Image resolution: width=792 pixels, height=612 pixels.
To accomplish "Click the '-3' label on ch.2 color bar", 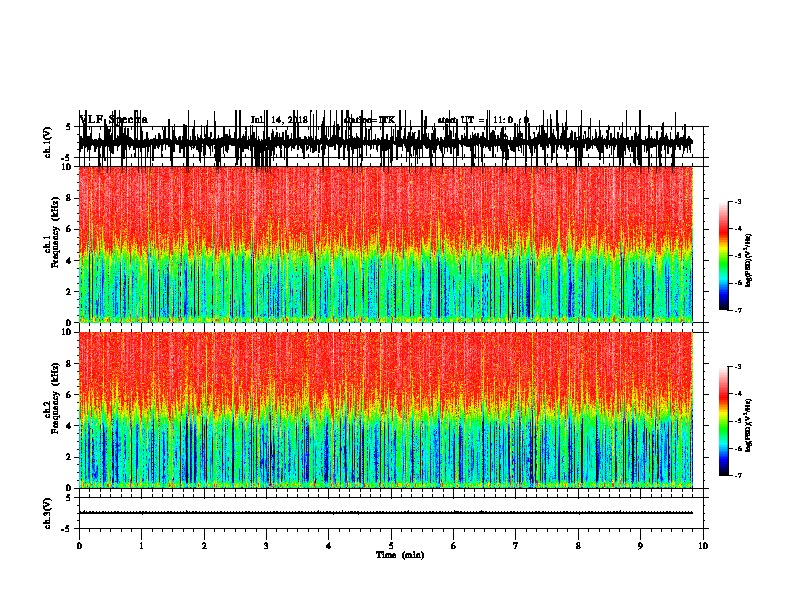I will (737, 367).
